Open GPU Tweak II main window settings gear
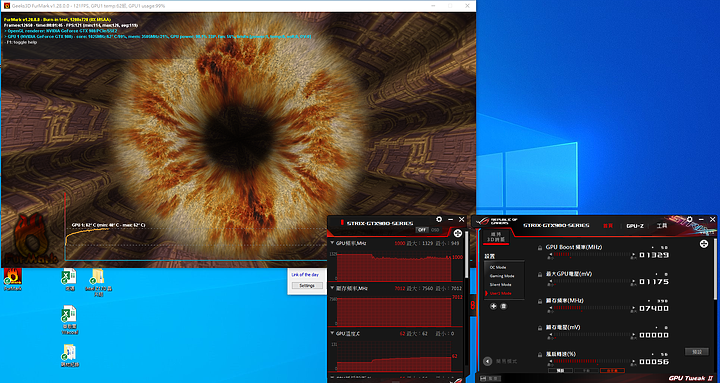 click(689, 220)
